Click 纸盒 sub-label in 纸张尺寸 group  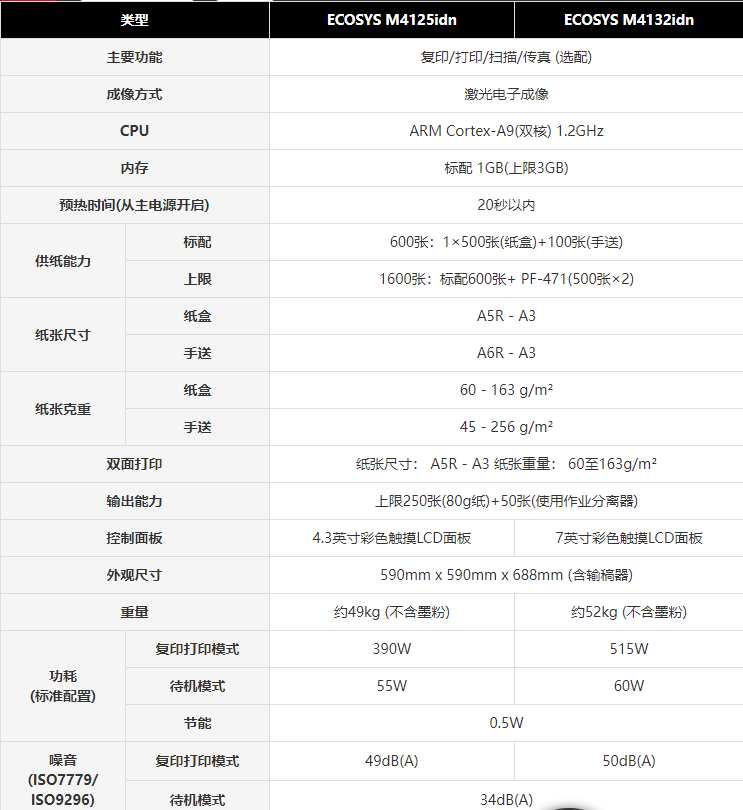click(x=197, y=316)
